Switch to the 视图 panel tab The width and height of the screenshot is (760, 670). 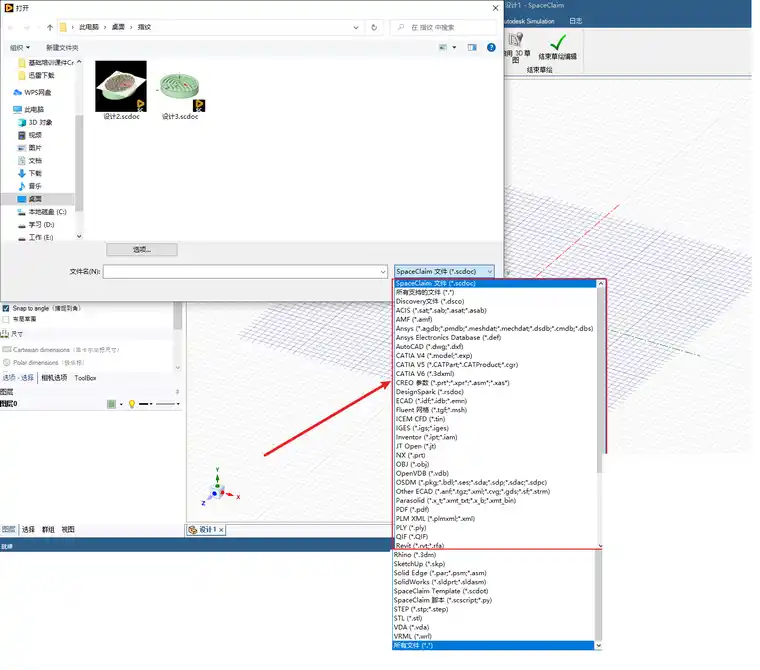click(x=68, y=529)
